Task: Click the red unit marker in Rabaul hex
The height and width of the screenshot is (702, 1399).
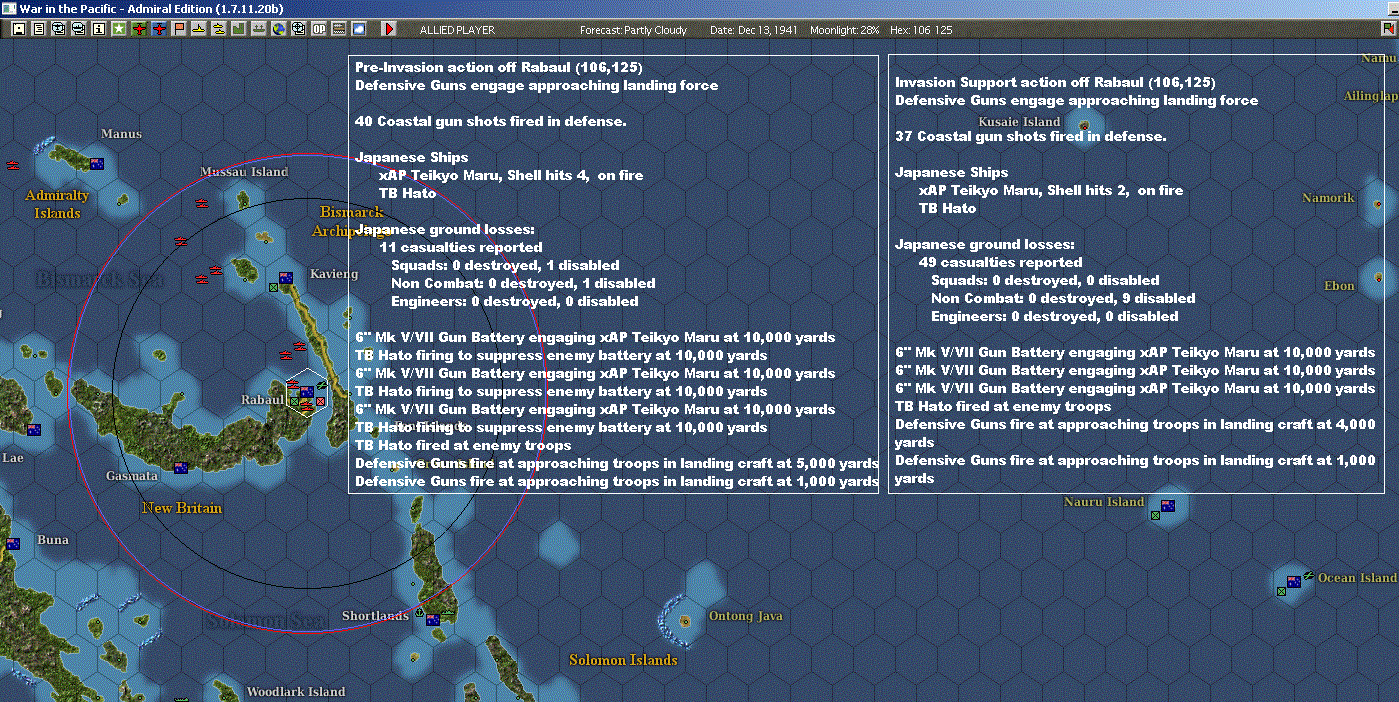Action: click(320, 401)
